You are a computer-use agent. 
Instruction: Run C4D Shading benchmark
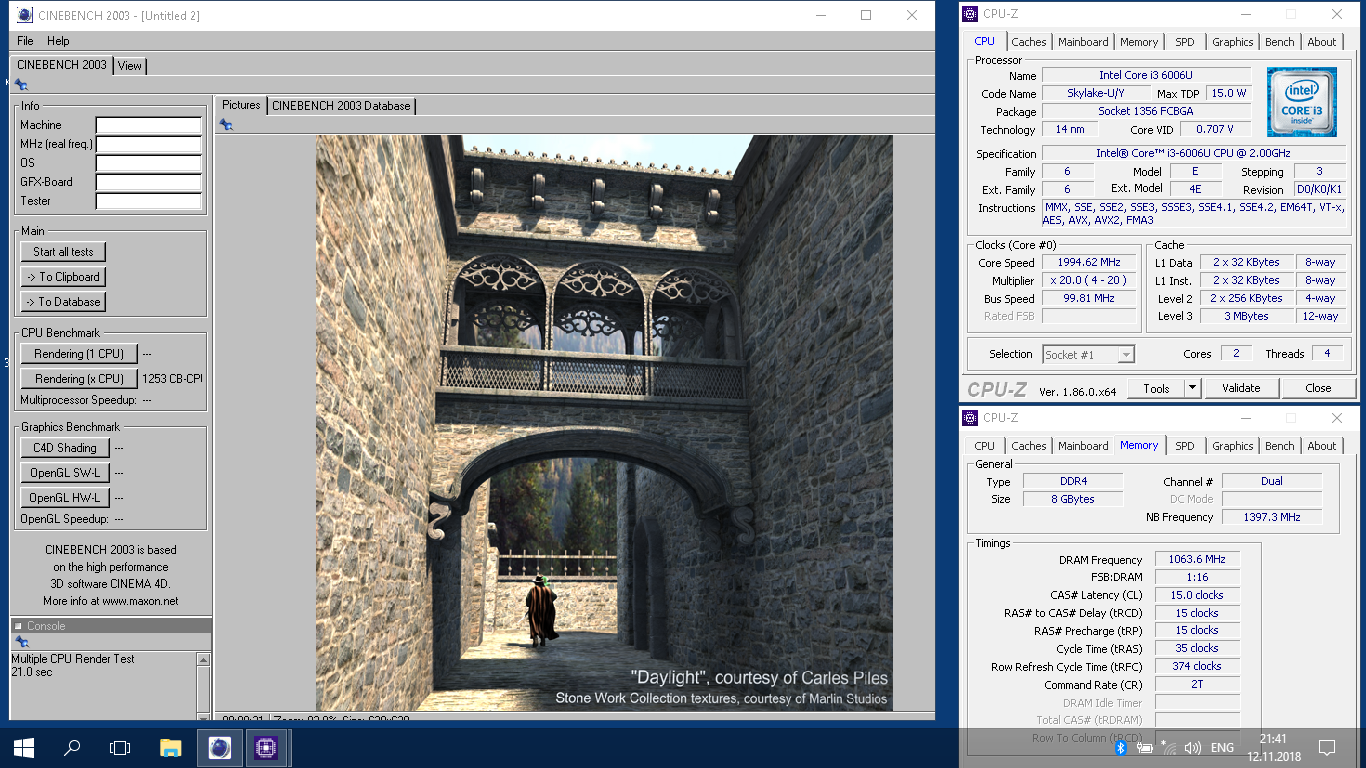pyautogui.click(x=65, y=448)
